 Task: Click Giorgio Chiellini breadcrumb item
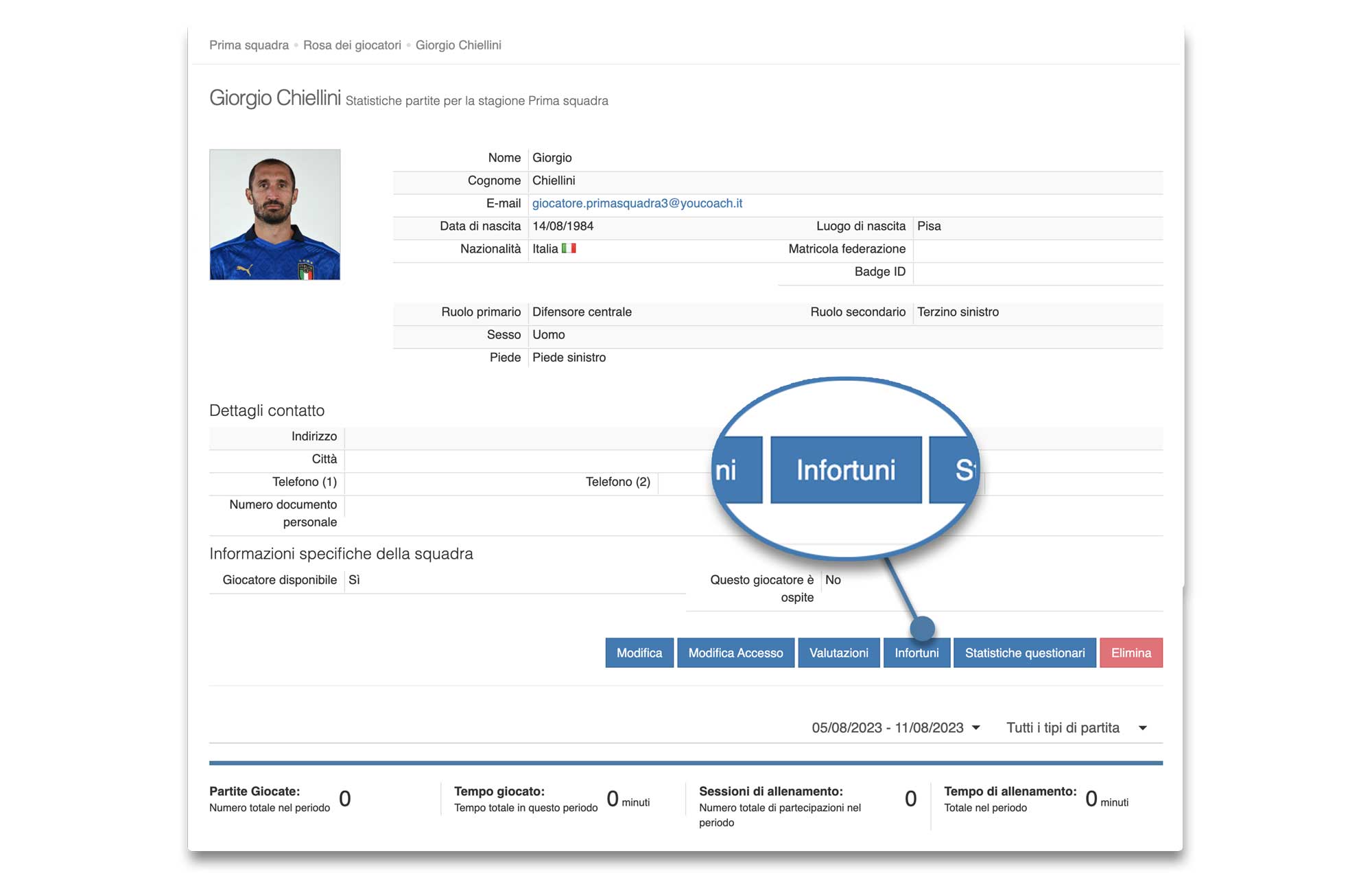point(458,45)
